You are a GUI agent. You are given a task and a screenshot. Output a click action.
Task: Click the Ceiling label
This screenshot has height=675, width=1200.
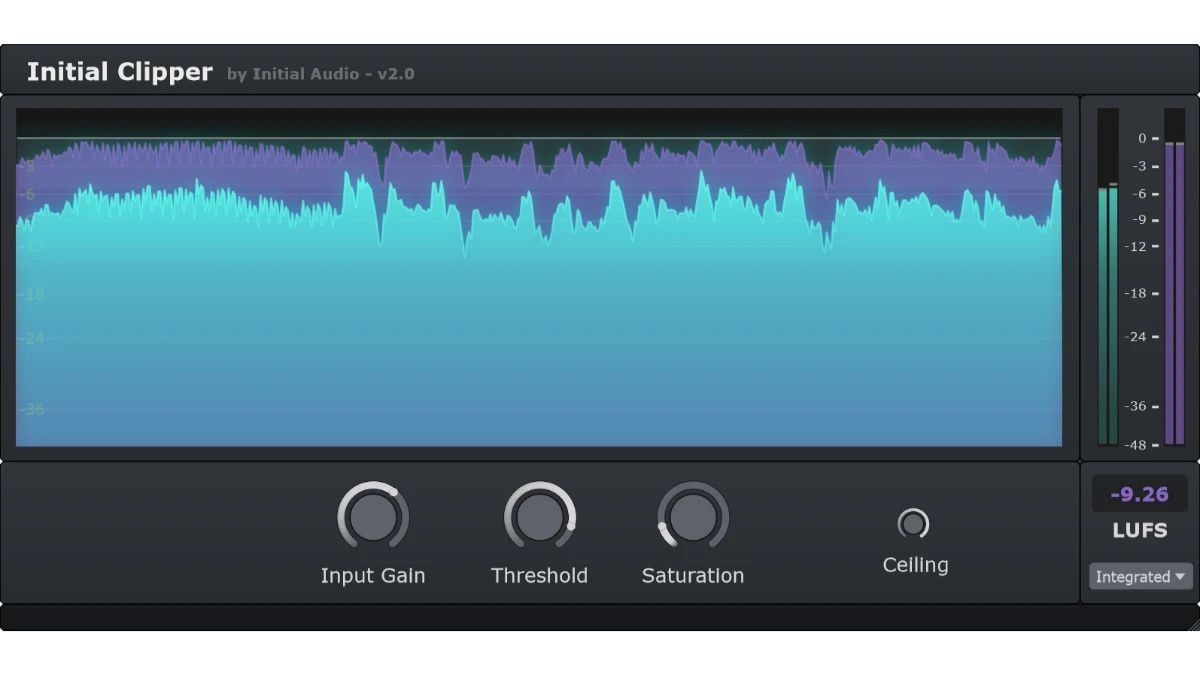(x=915, y=565)
